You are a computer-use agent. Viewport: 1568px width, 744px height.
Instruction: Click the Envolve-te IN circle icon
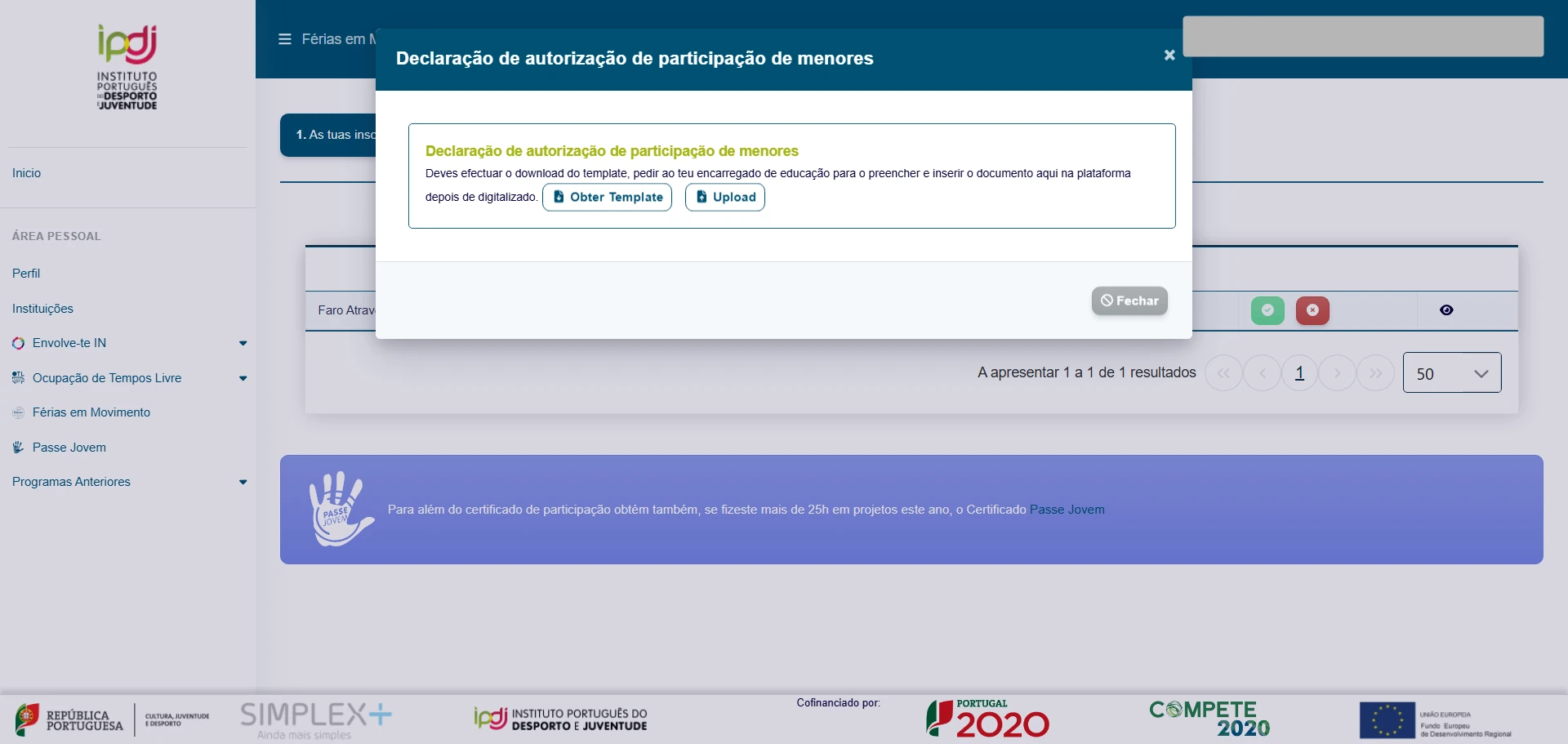18,344
